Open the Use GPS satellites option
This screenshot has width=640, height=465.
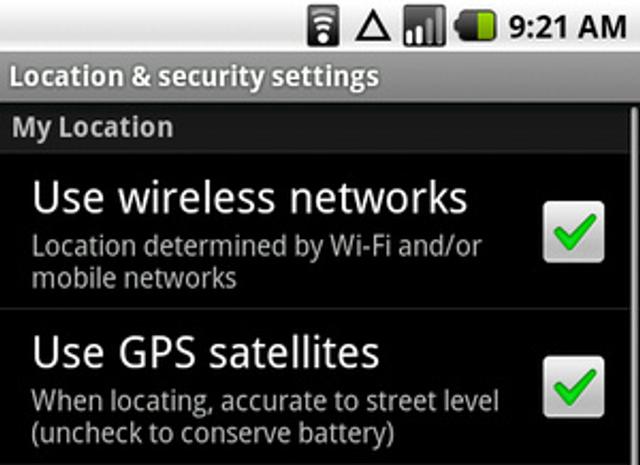coord(206,353)
